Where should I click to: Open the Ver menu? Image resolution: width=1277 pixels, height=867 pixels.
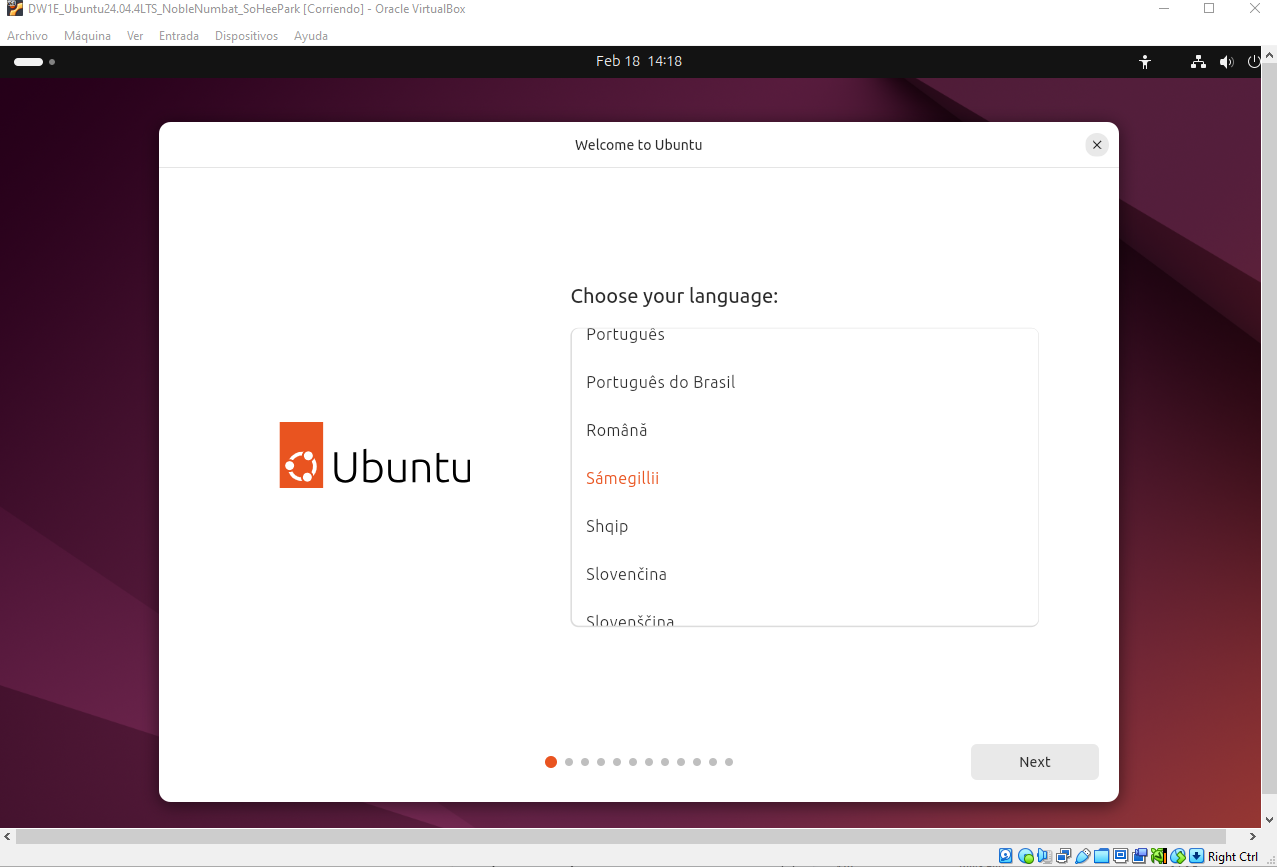point(135,36)
